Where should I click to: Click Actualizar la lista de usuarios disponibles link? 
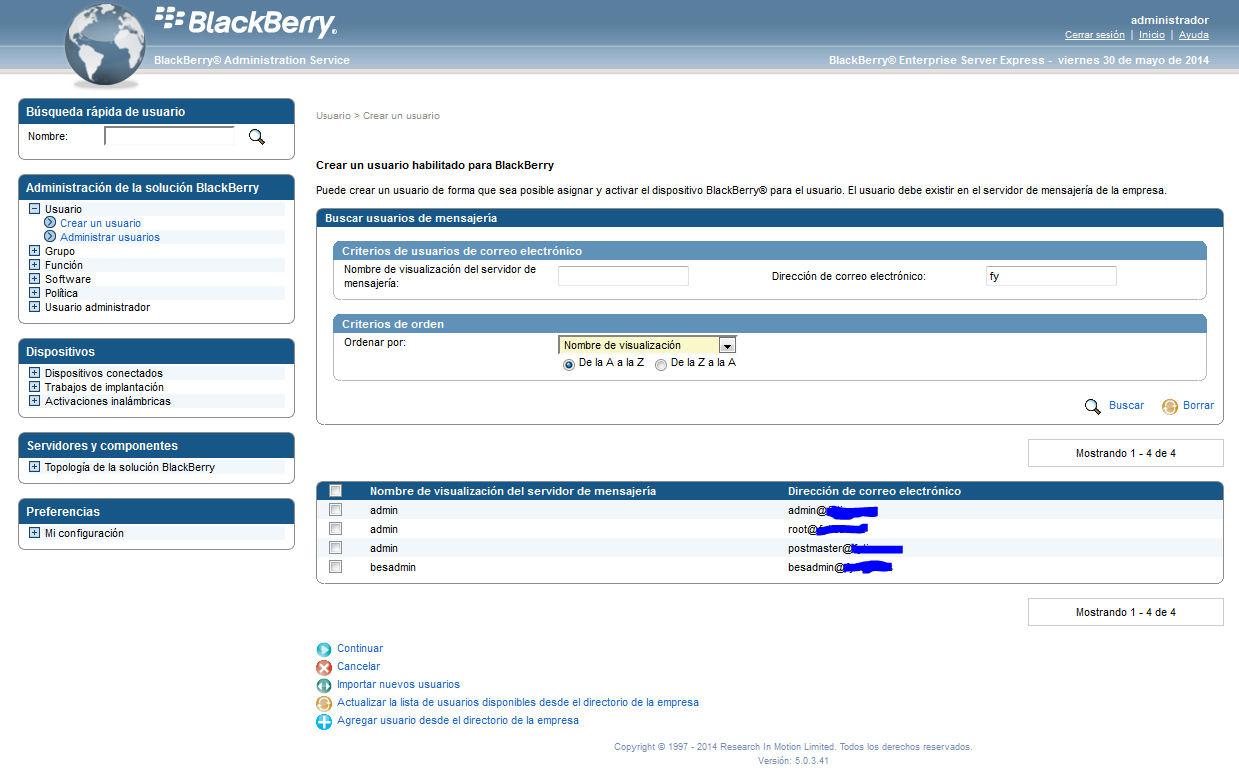click(x=518, y=703)
